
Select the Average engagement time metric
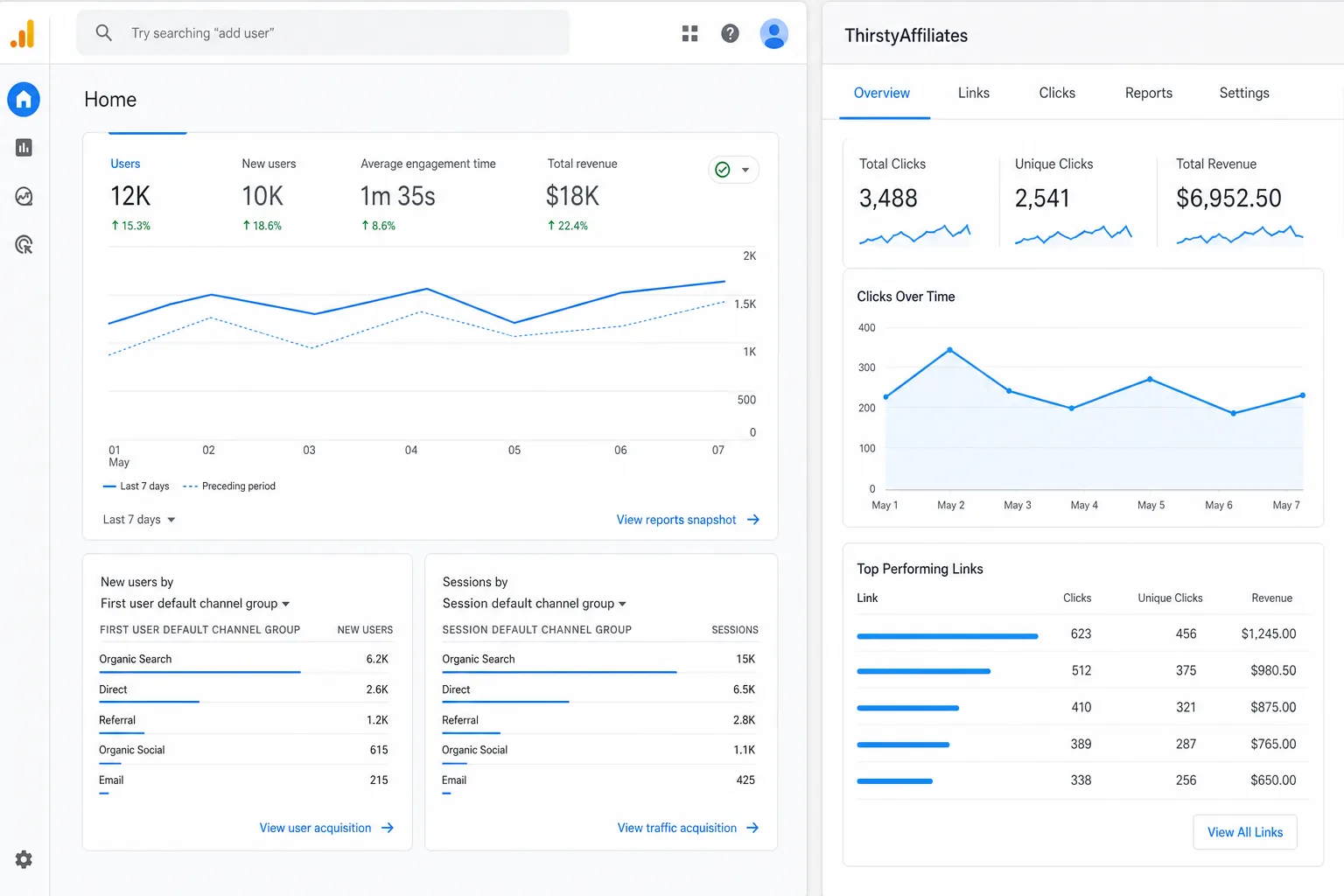[428, 193]
